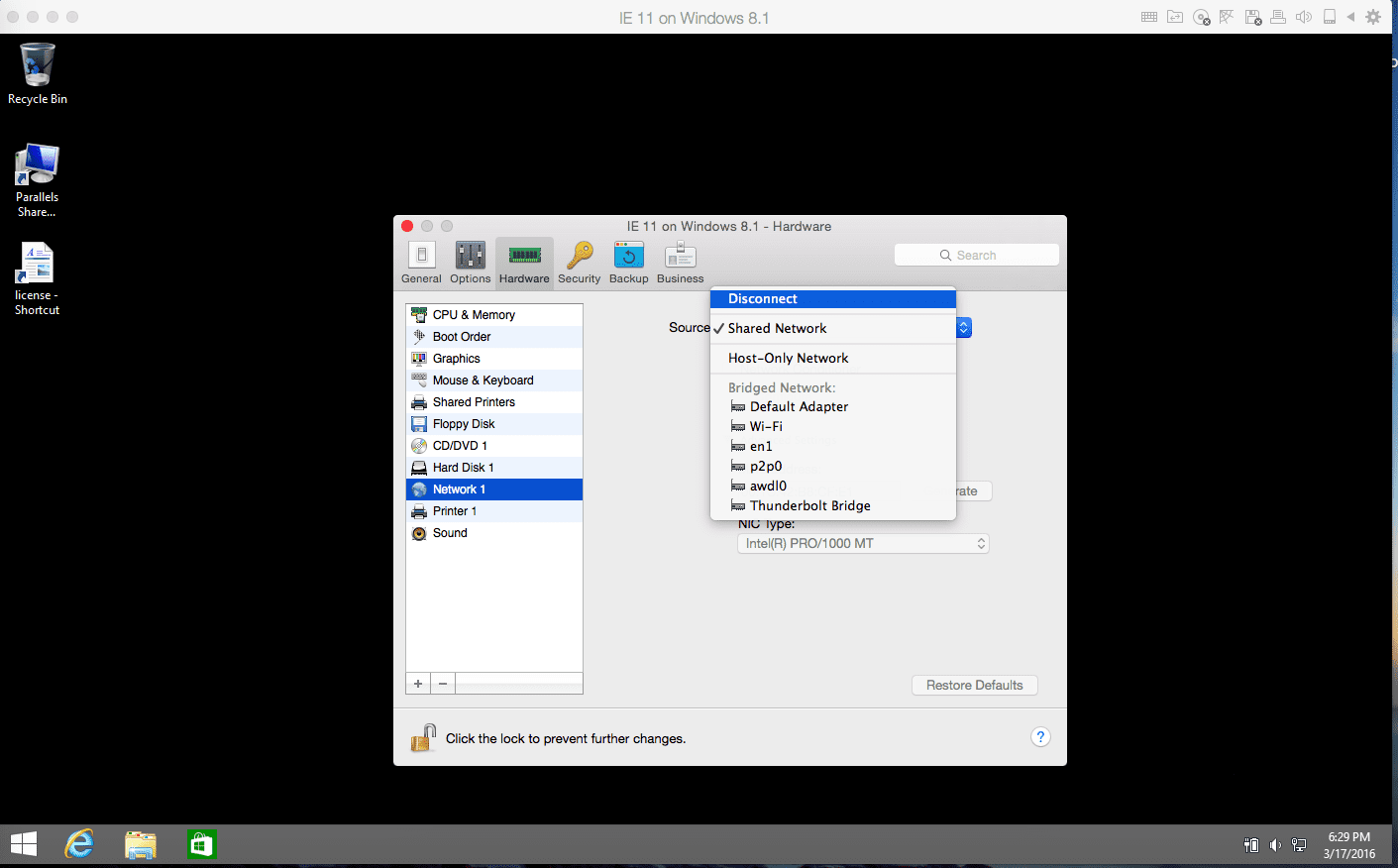Select Network 1 in hardware list
This screenshot has height=868, width=1398.
(x=494, y=489)
